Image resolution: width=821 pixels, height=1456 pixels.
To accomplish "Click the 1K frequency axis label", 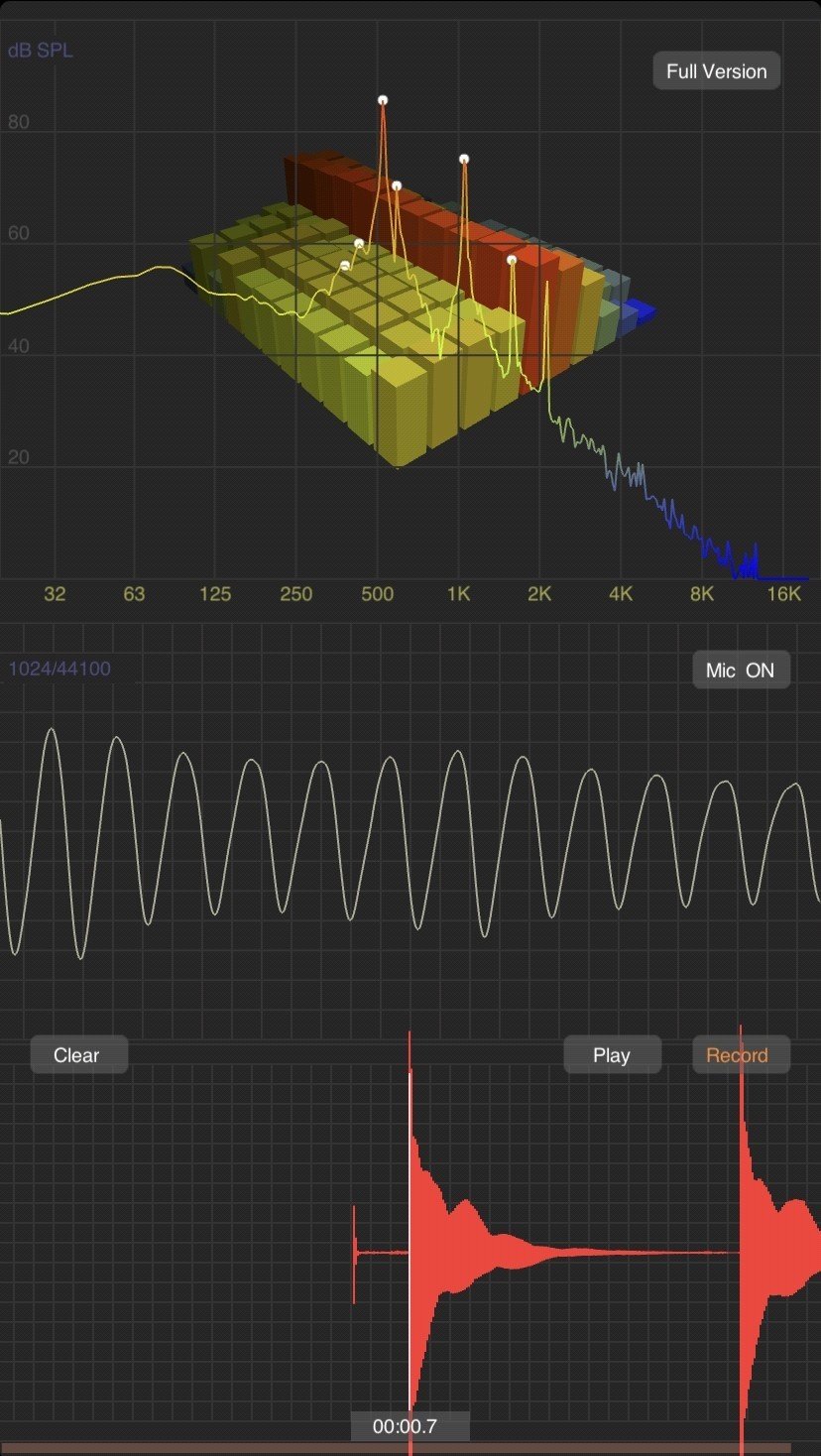I will (458, 594).
